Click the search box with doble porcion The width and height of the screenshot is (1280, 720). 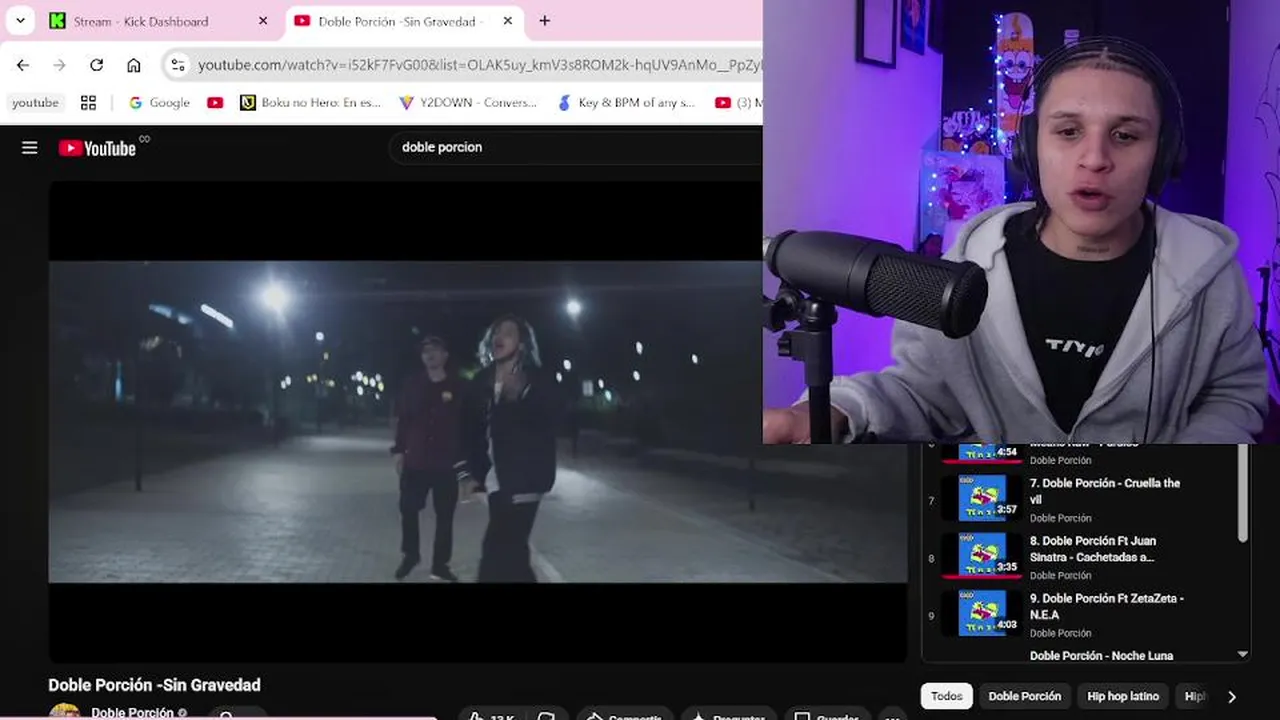[575, 147]
